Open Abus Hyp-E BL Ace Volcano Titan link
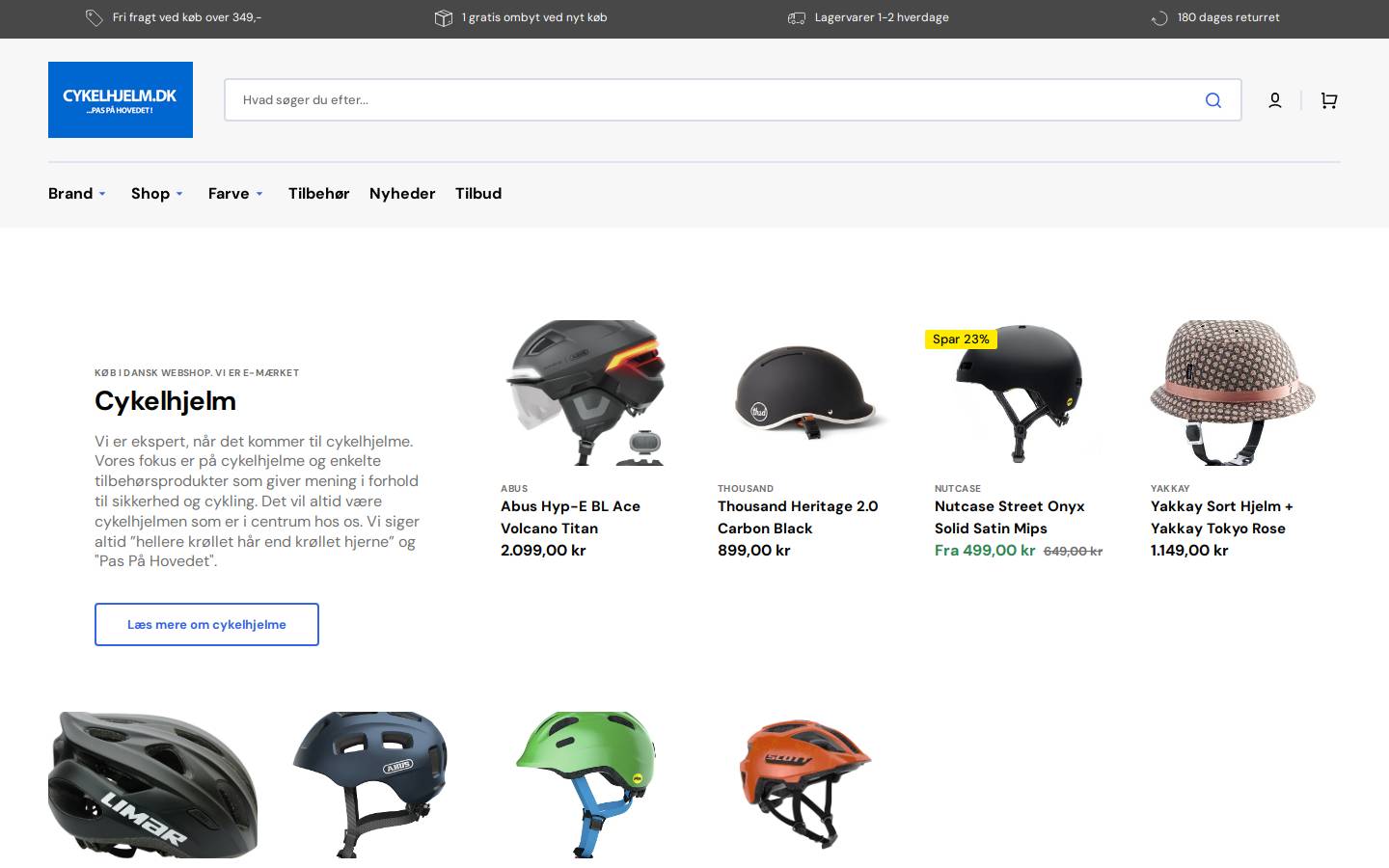1389x868 pixels. 570,517
